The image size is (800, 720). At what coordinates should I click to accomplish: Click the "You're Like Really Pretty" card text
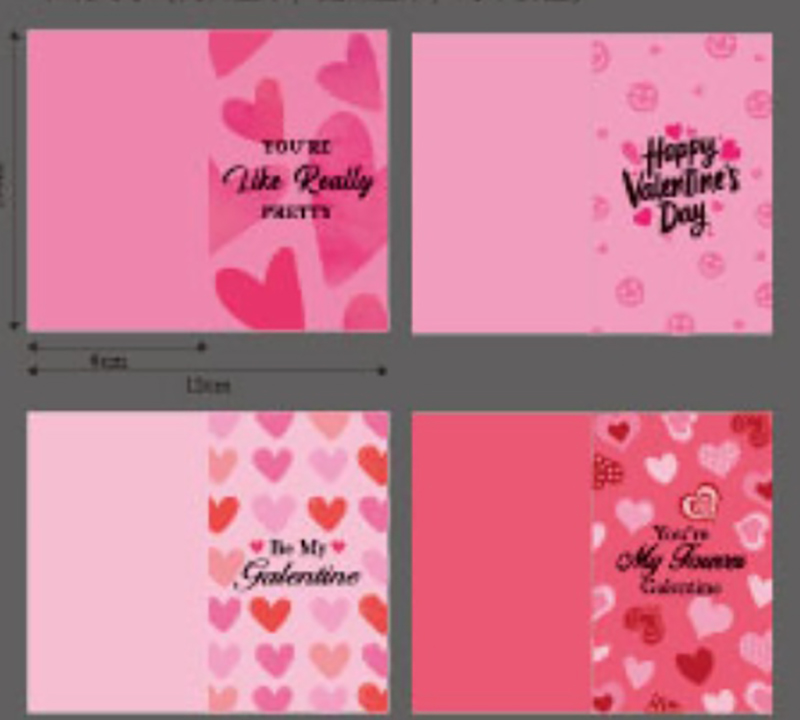pos(297,179)
